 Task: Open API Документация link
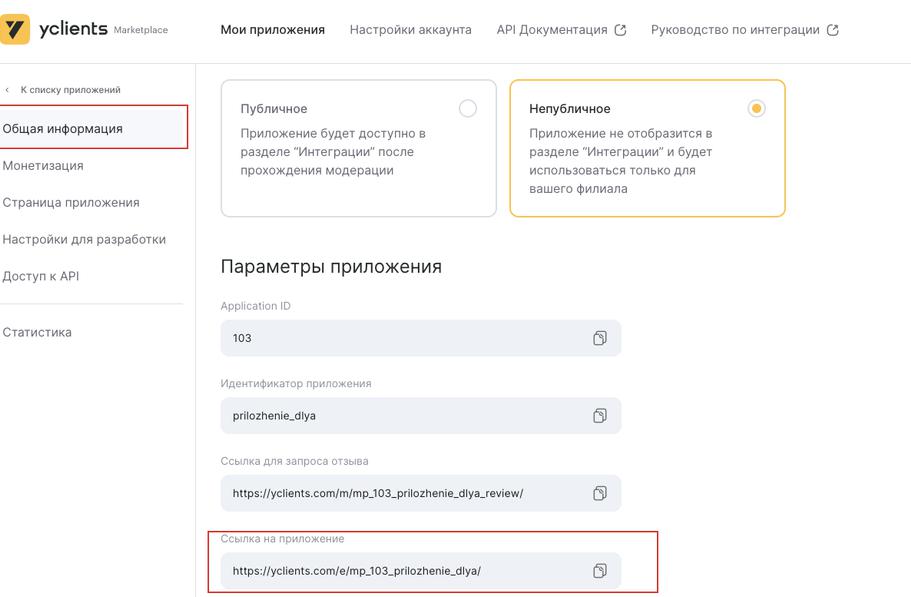pos(552,30)
